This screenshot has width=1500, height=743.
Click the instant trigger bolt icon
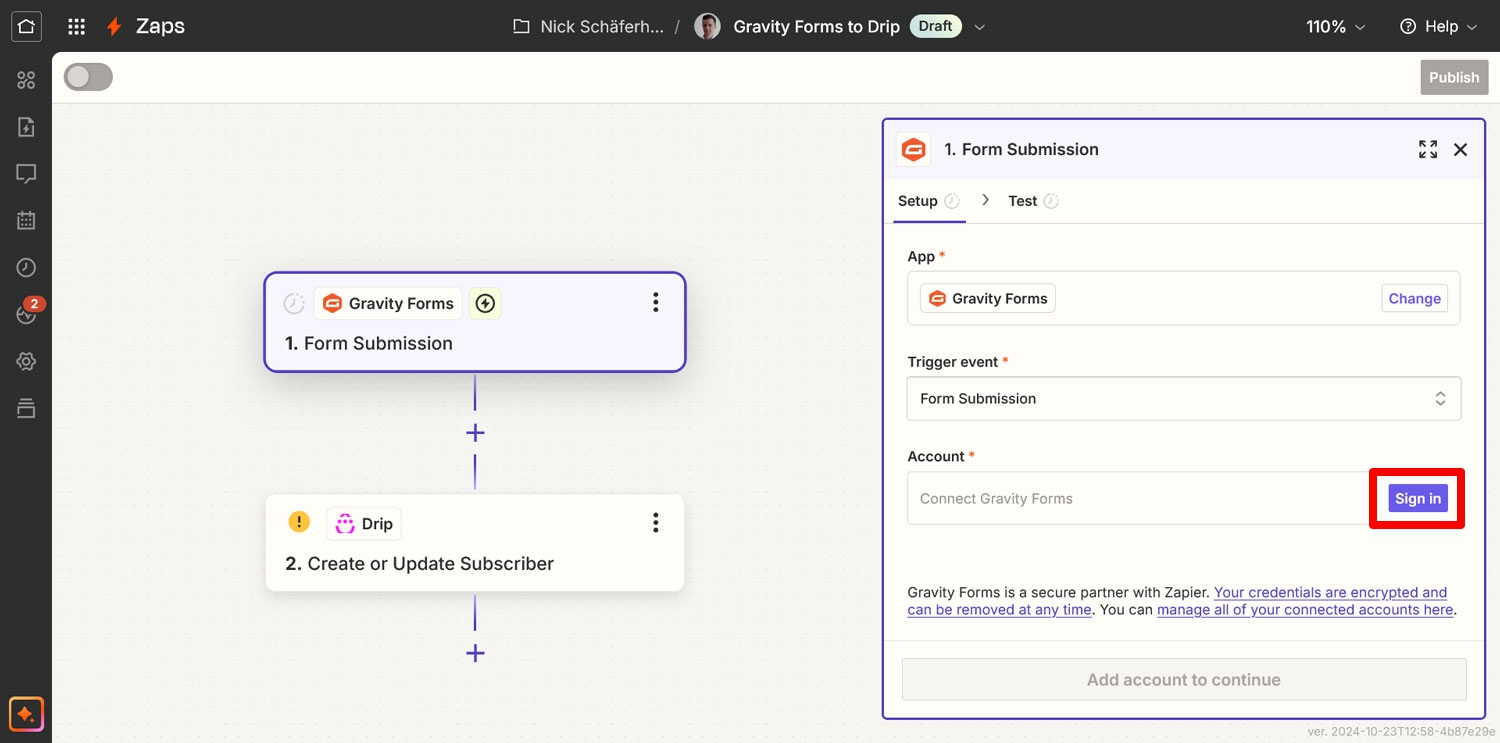[x=485, y=303]
